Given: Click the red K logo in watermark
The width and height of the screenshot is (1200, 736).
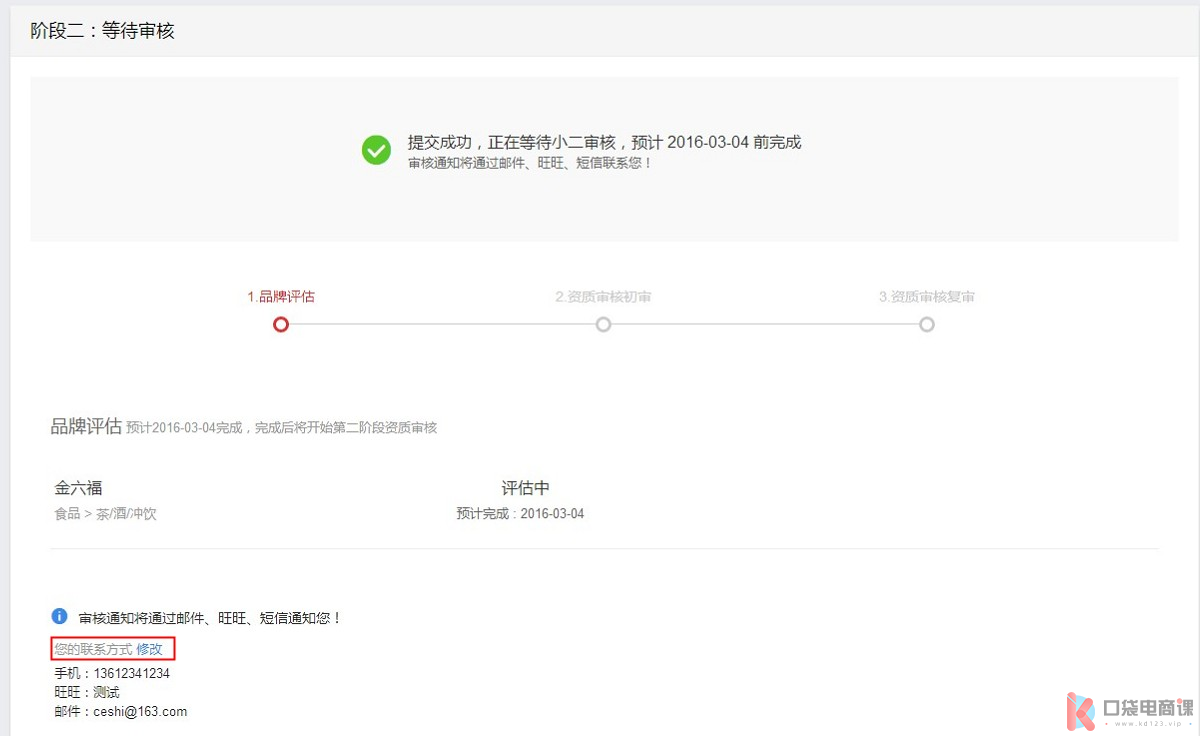Looking at the screenshot, I should click(x=1080, y=711).
